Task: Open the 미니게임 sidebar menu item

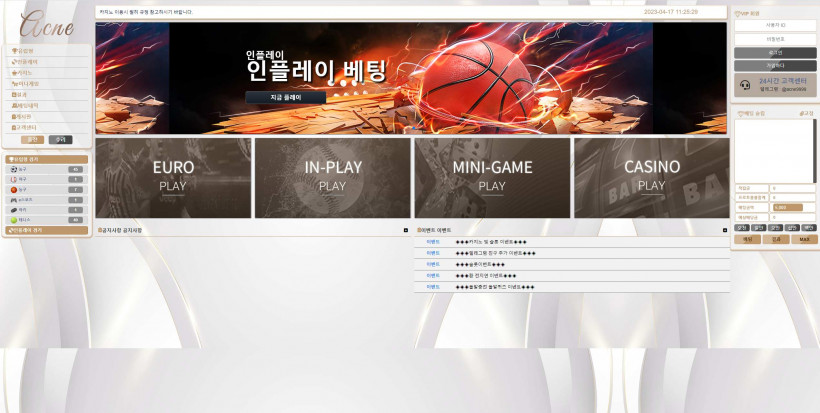Action: tap(48, 84)
